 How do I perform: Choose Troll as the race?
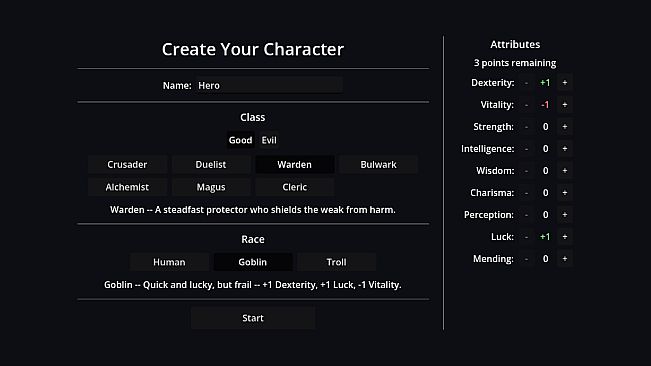(336, 262)
